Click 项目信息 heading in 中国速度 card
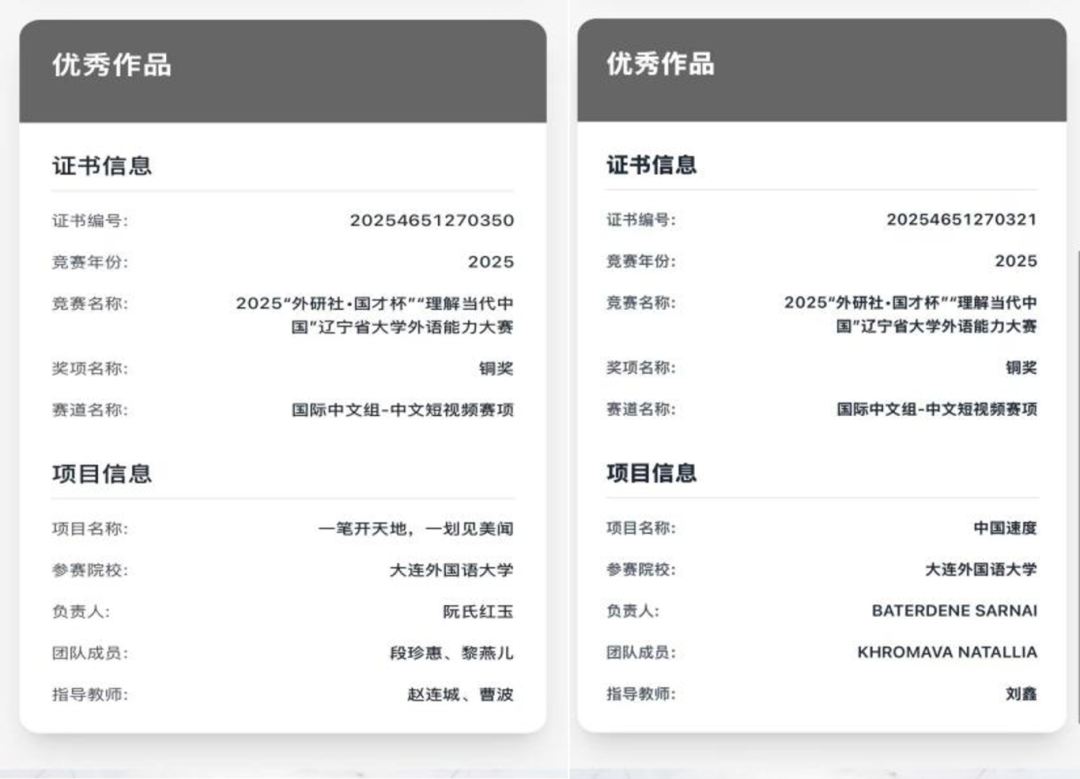1080x779 pixels. pyautogui.click(x=651, y=473)
